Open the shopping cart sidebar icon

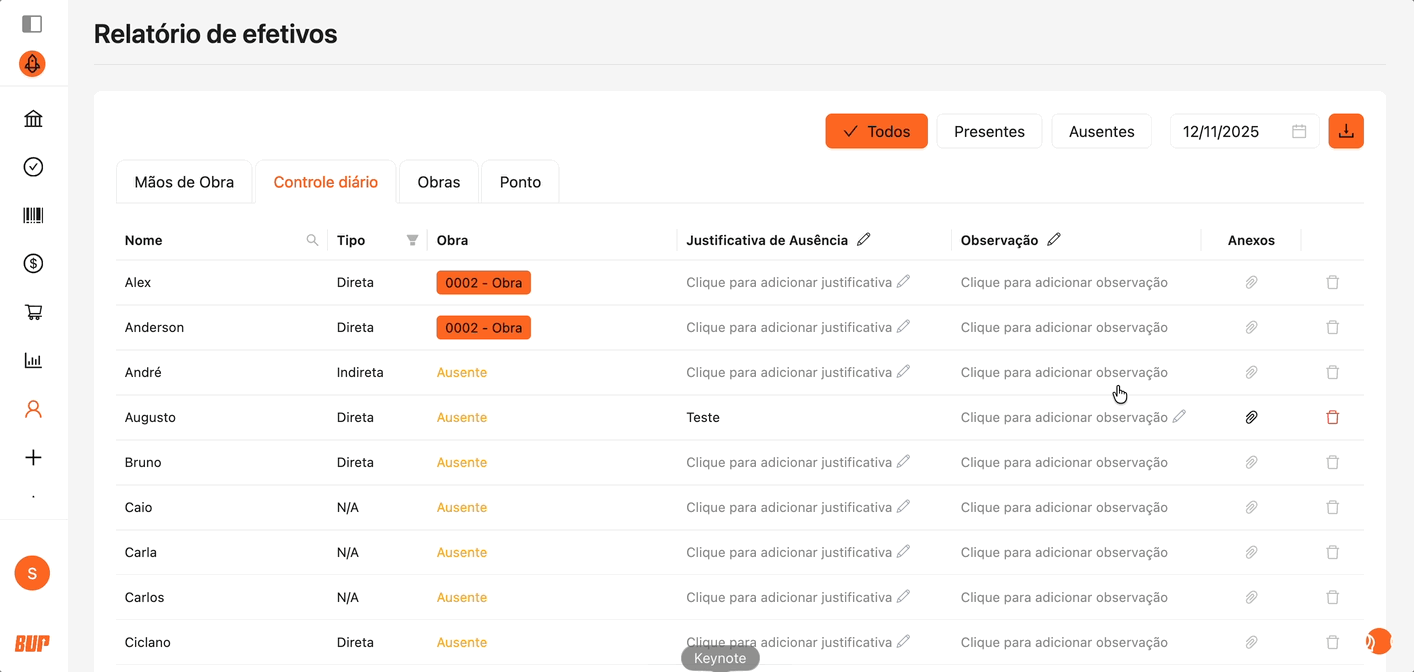point(33,312)
